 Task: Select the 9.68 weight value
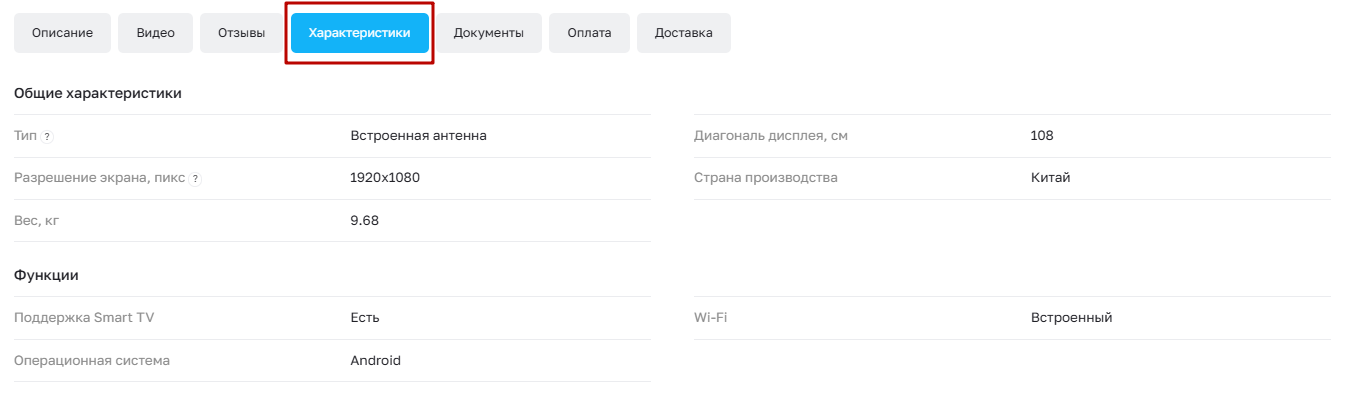click(x=364, y=220)
